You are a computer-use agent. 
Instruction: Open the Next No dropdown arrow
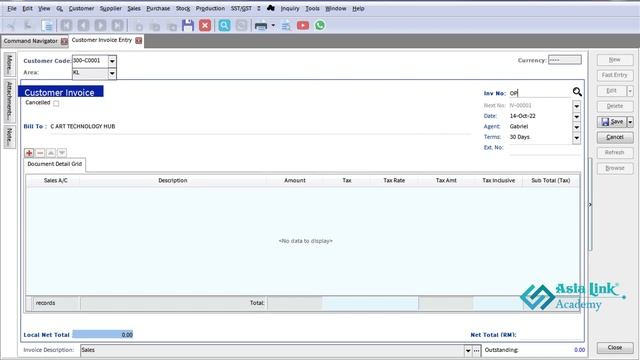tap(576, 106)
